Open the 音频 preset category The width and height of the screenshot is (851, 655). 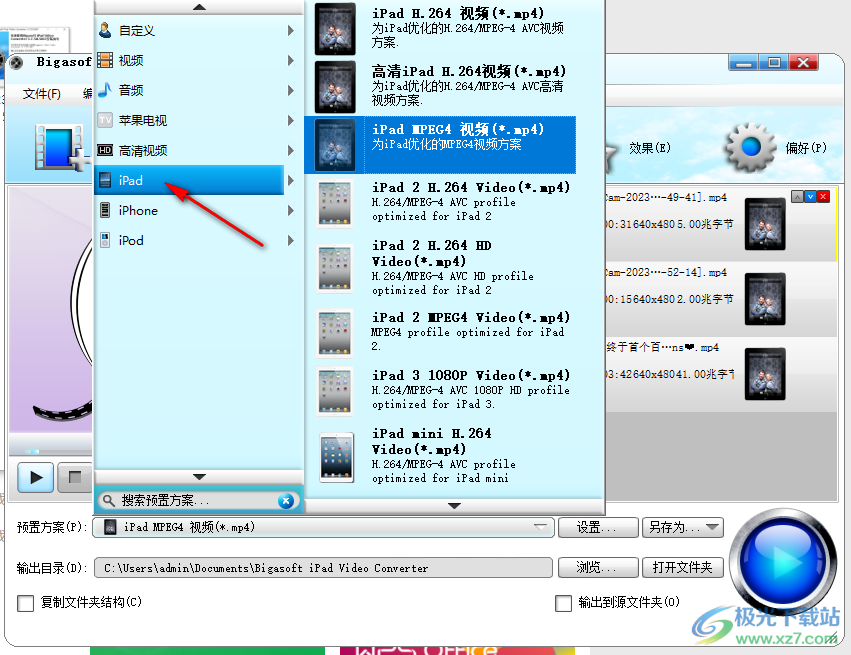(189, 90)
